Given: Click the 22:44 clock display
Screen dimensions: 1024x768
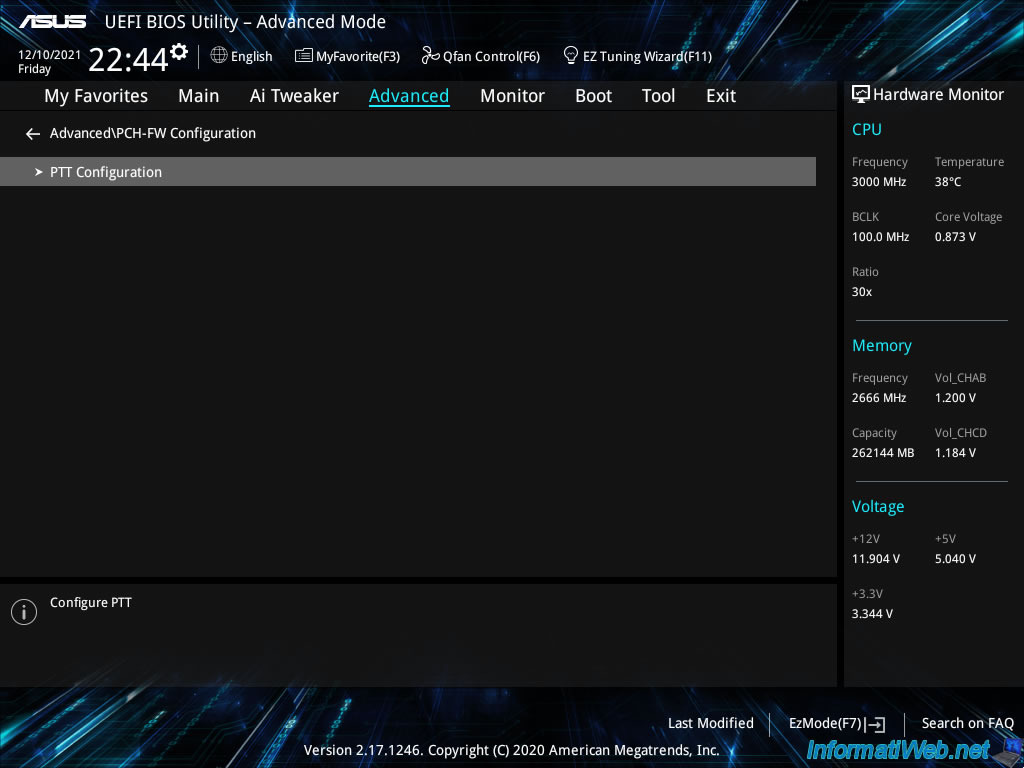Looking at the screenshot, I should pyautogui.click(x=128, y=59).
